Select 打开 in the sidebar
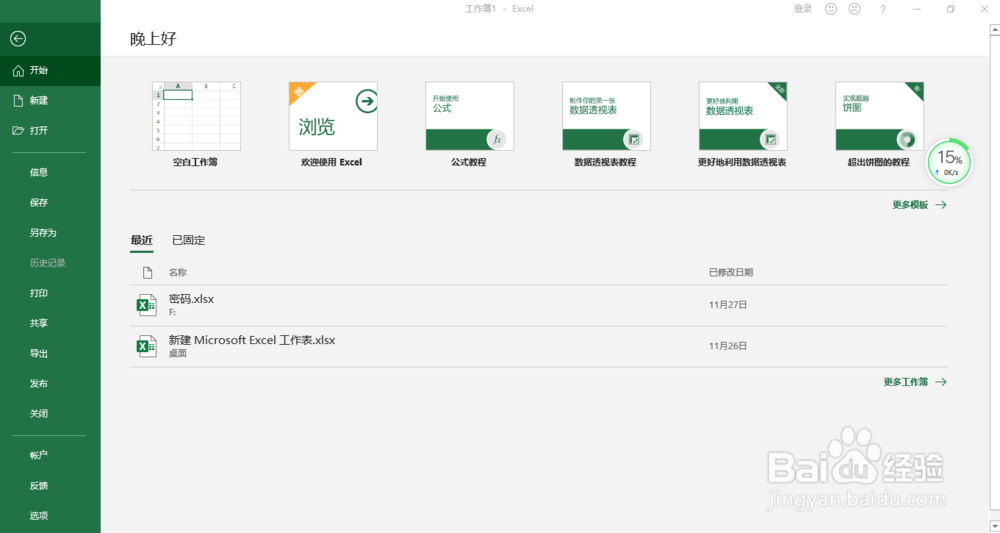 point(50,131)
